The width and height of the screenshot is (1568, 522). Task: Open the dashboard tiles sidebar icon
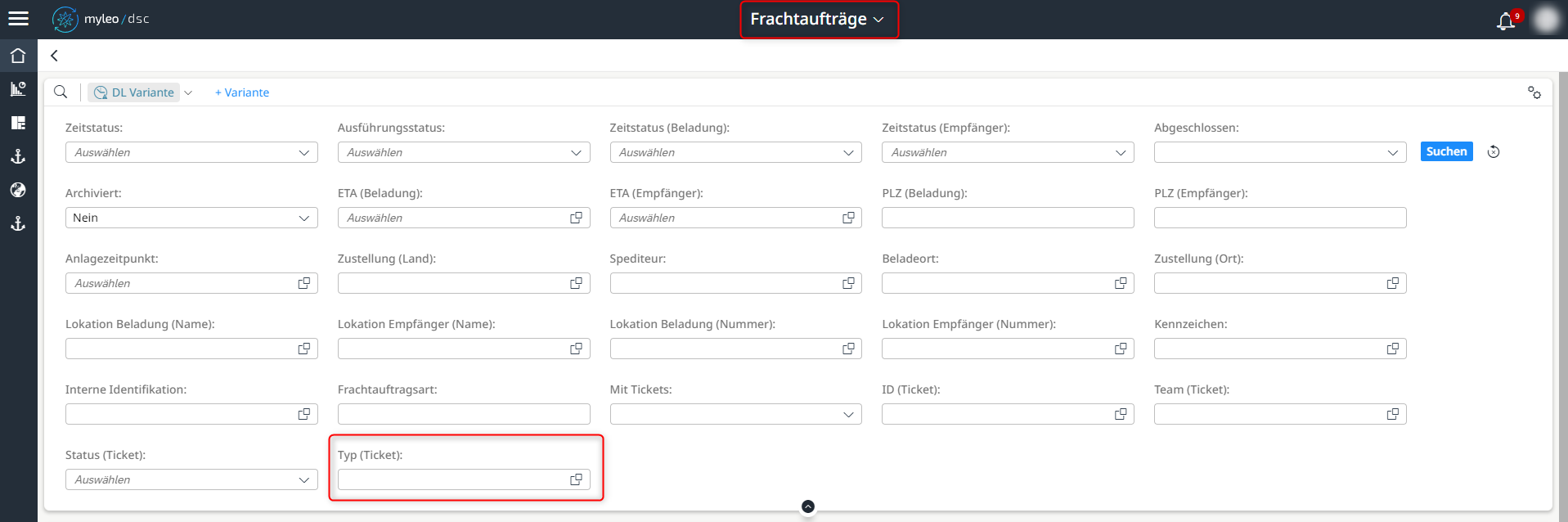(x=18, y=123)
